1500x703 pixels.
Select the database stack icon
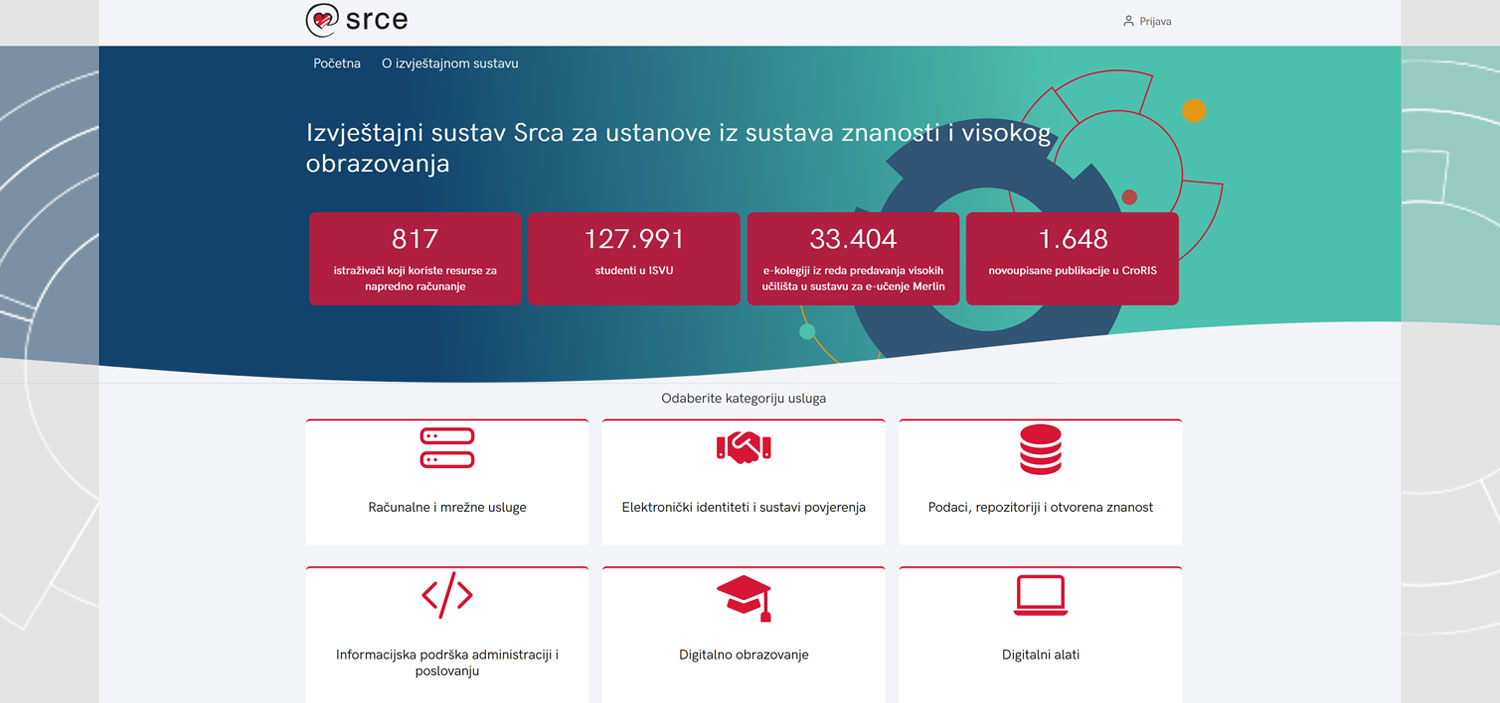click(1040, 449)
